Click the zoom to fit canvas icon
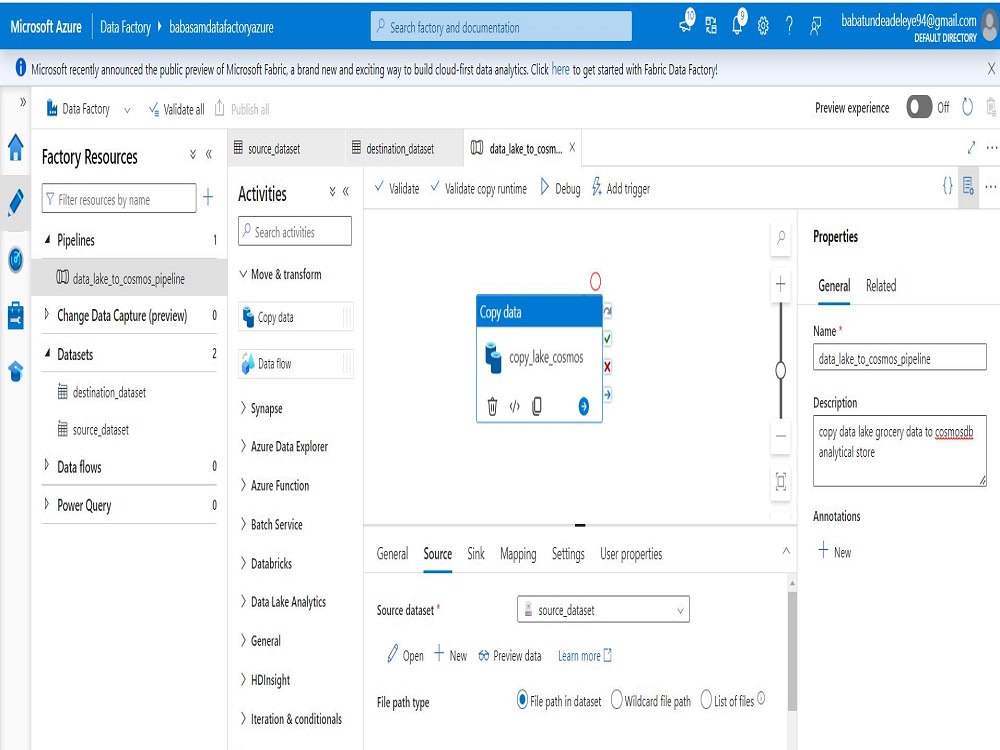 coord(781,482)
